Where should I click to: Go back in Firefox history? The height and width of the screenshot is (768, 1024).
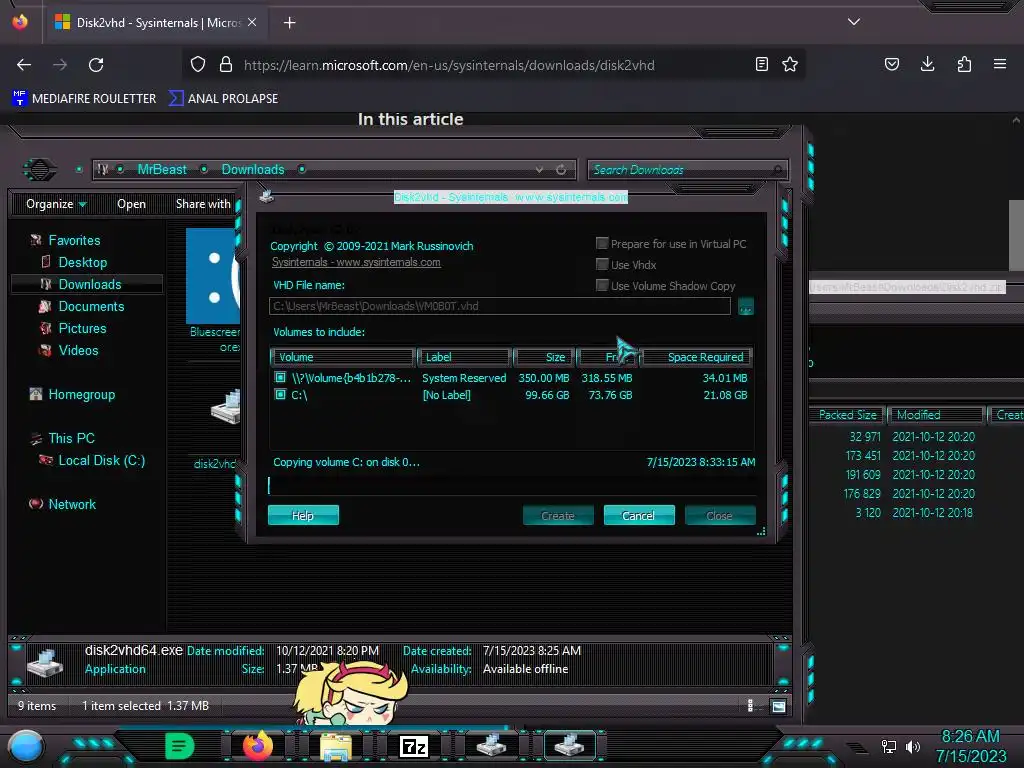pos(24,65)
